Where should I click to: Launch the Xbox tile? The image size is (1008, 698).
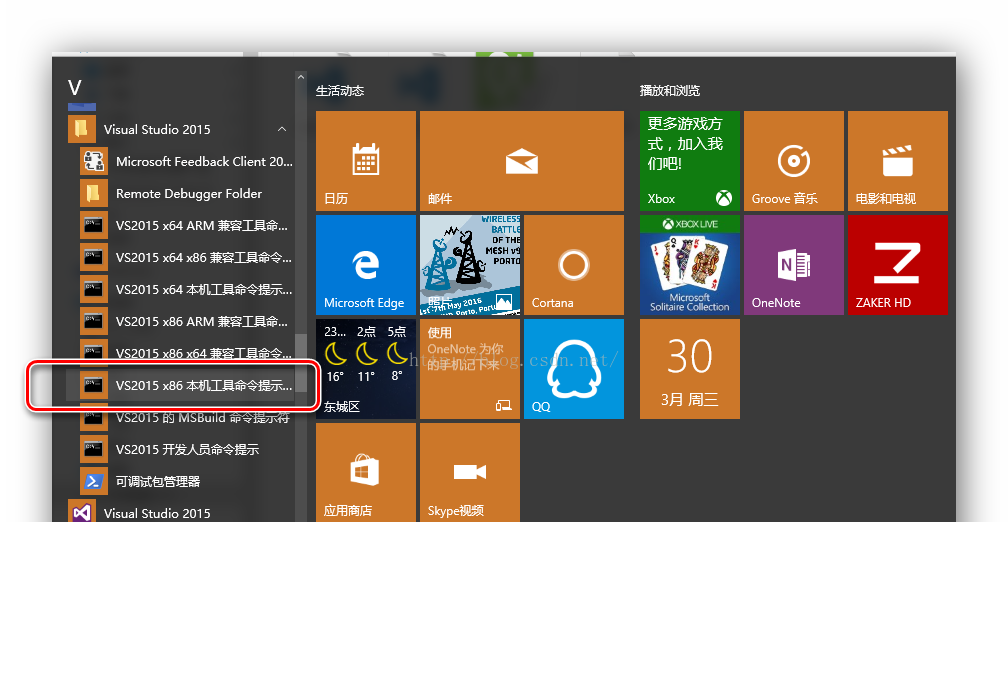(690, 161)
